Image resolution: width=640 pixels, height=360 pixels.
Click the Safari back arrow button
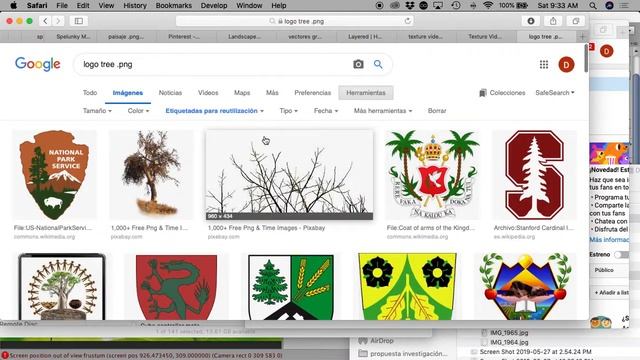45,21
